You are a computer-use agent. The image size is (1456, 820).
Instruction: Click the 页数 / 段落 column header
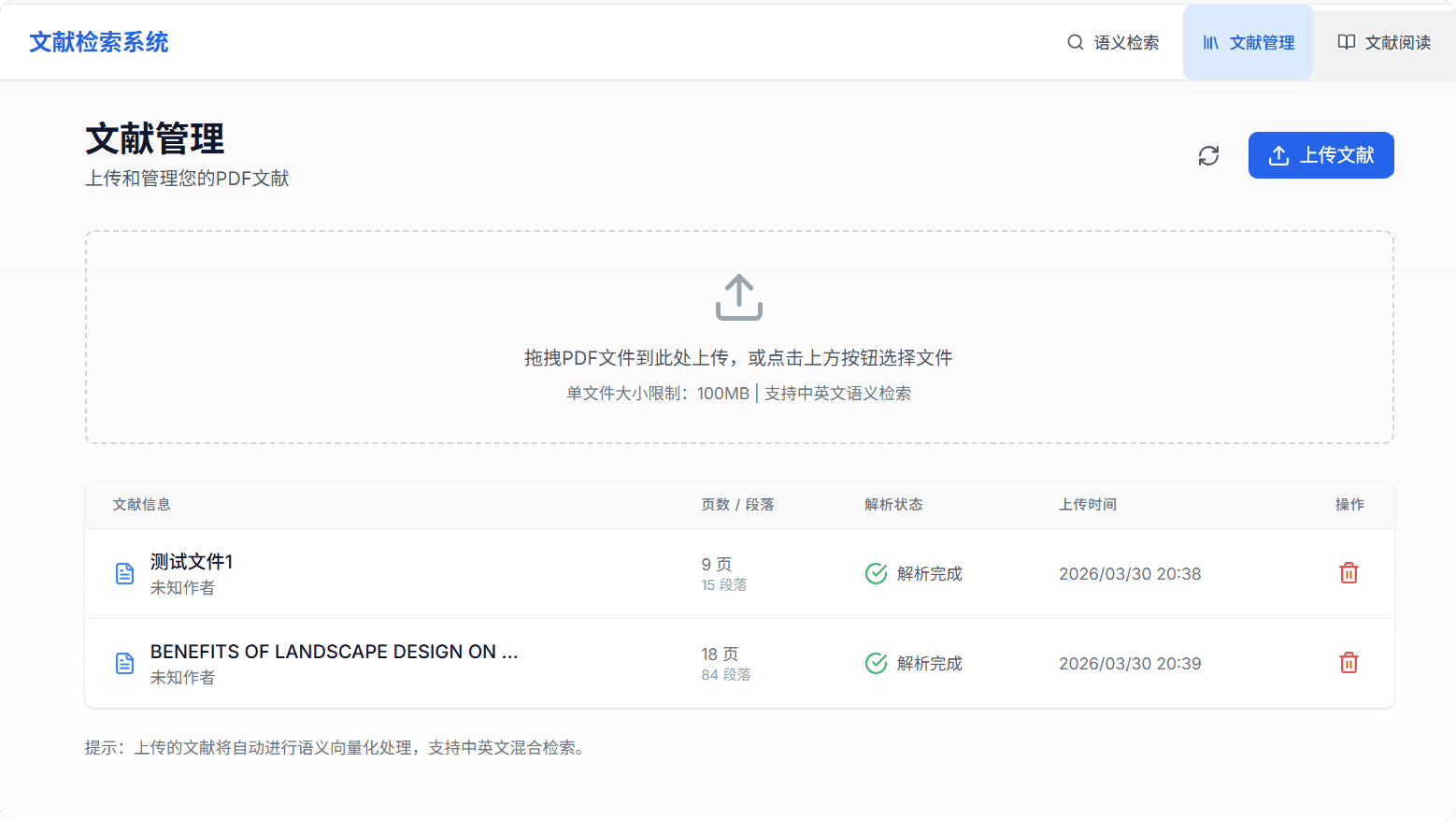click(737, 505)
